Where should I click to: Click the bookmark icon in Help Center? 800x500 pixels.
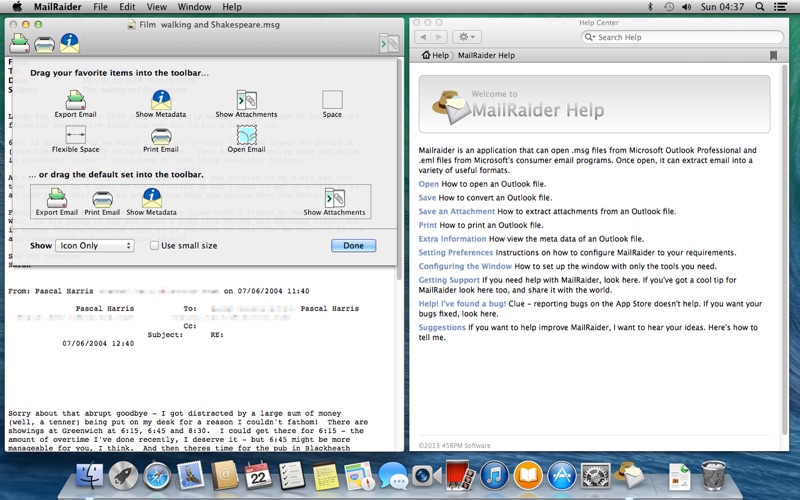coord(773,55)
